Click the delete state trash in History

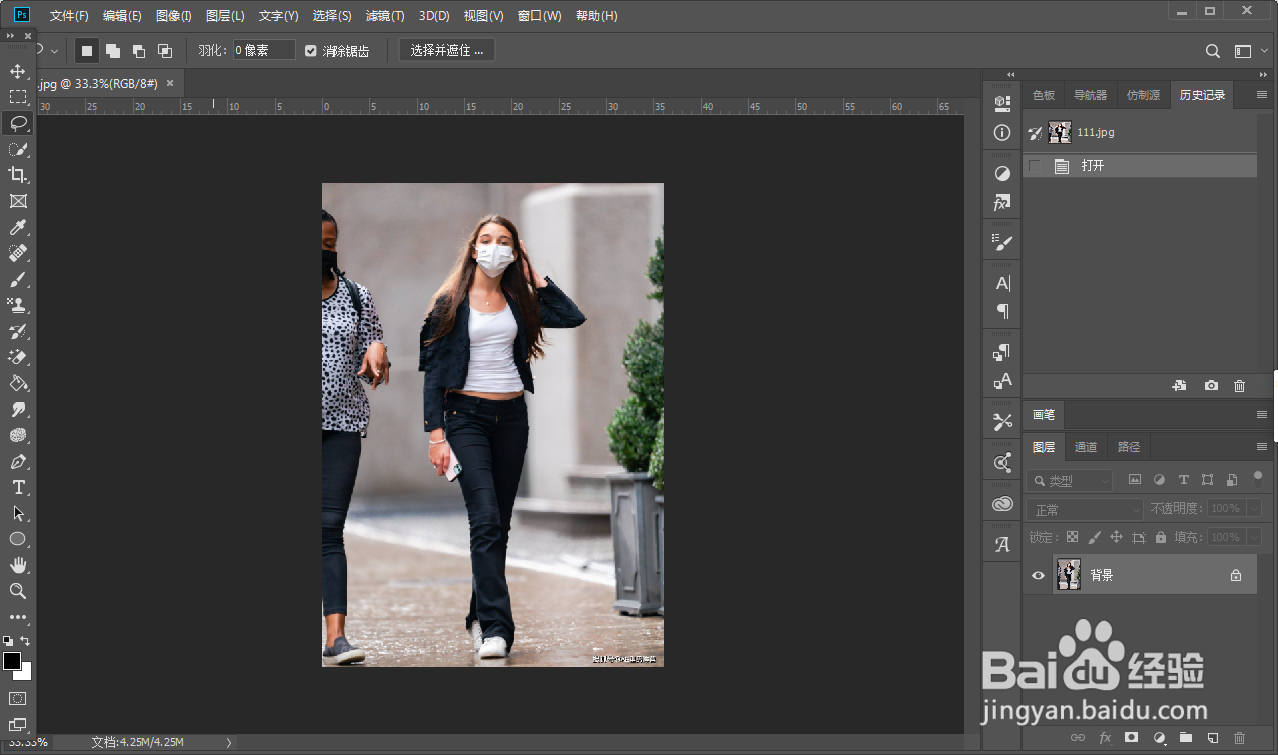pyautogui.click(x=1239, y=385)
